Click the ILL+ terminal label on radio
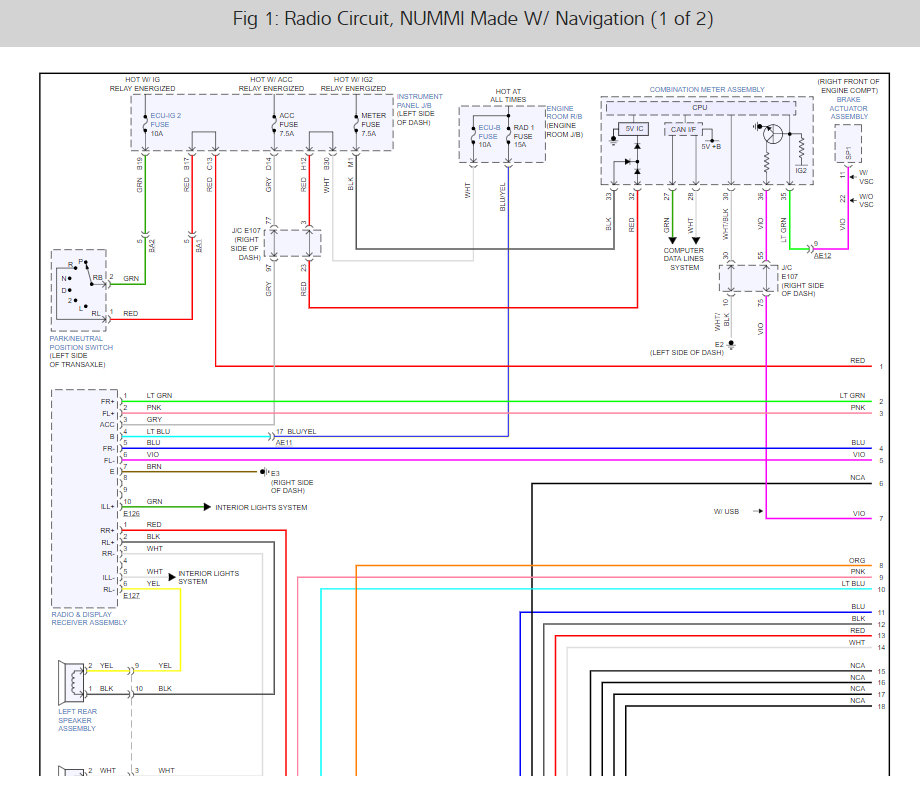The width and height of the screenshot is (920, 804). coord(107,506)
